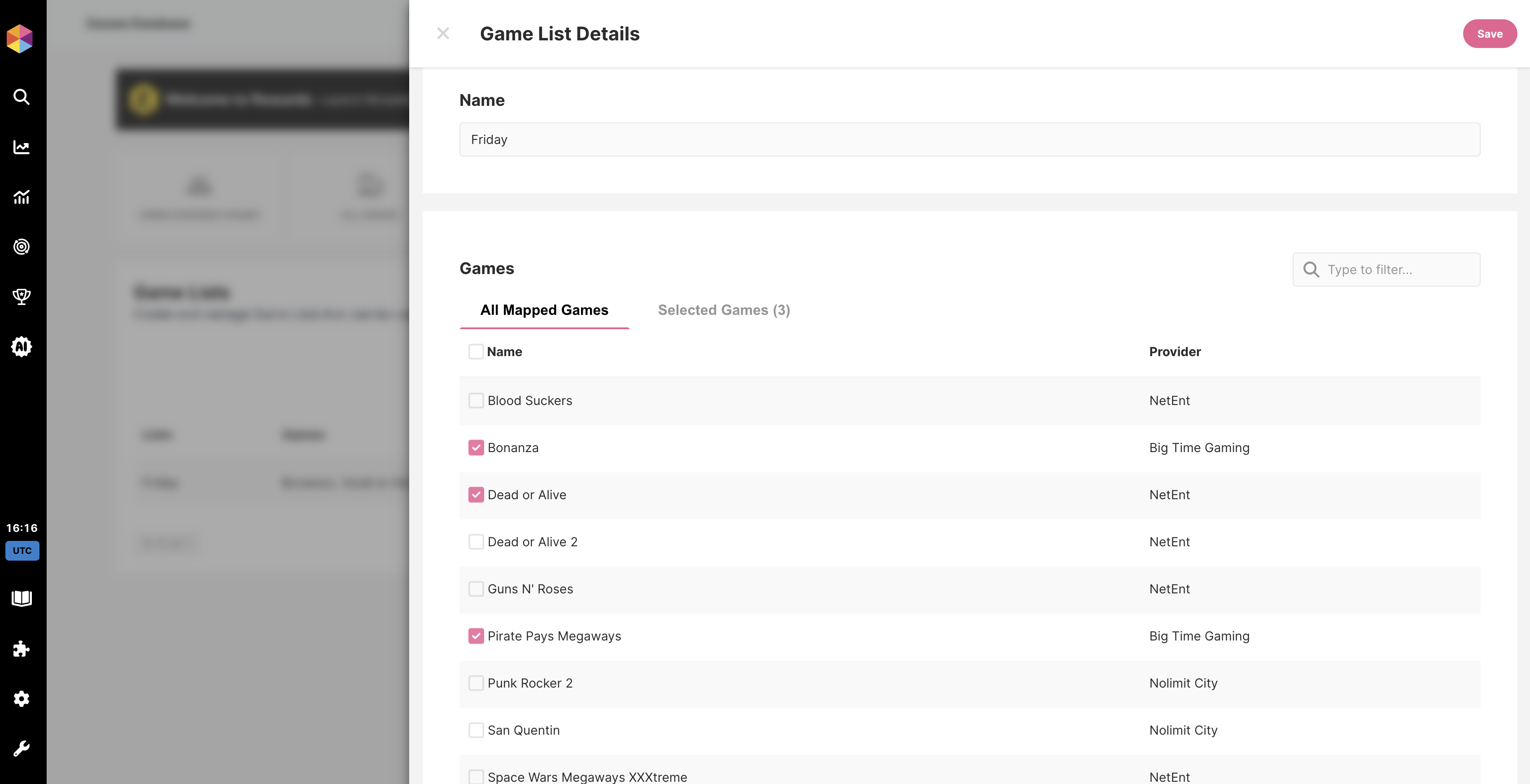The image size is (1530, 784).
Task: Click the Save button
Action: [1489, 34]
